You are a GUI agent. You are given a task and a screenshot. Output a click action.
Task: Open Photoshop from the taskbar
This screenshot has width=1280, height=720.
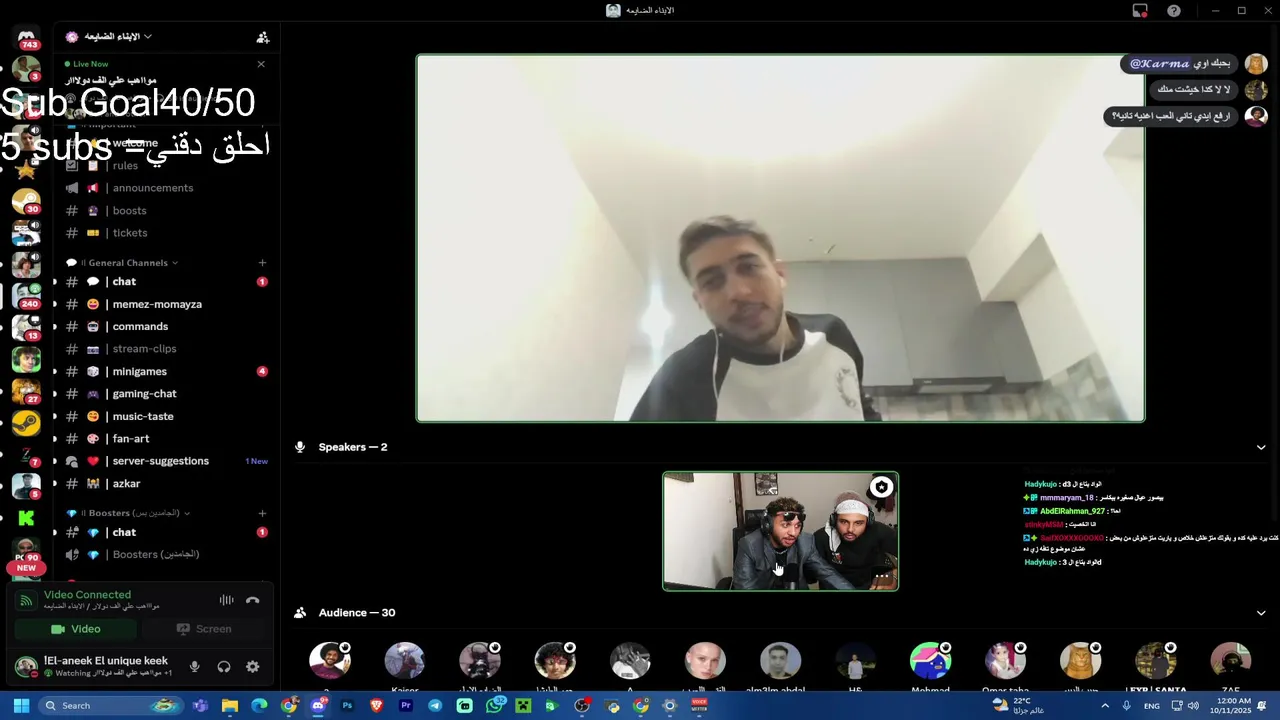click(x=347, y=706)
